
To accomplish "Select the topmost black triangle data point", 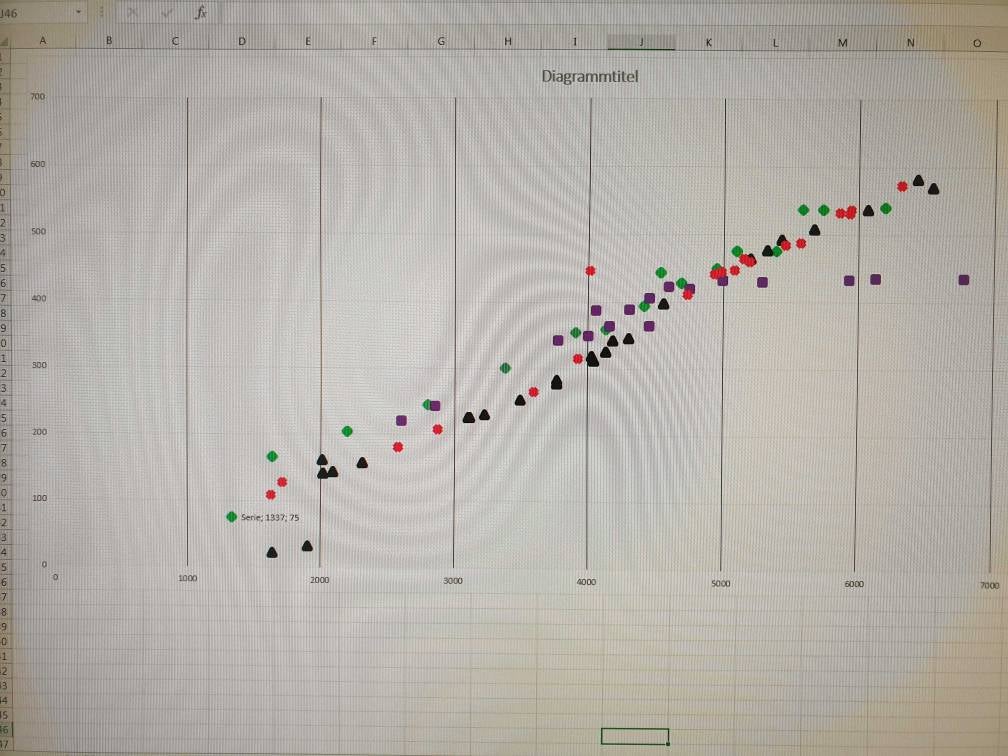I will point(918,181).
